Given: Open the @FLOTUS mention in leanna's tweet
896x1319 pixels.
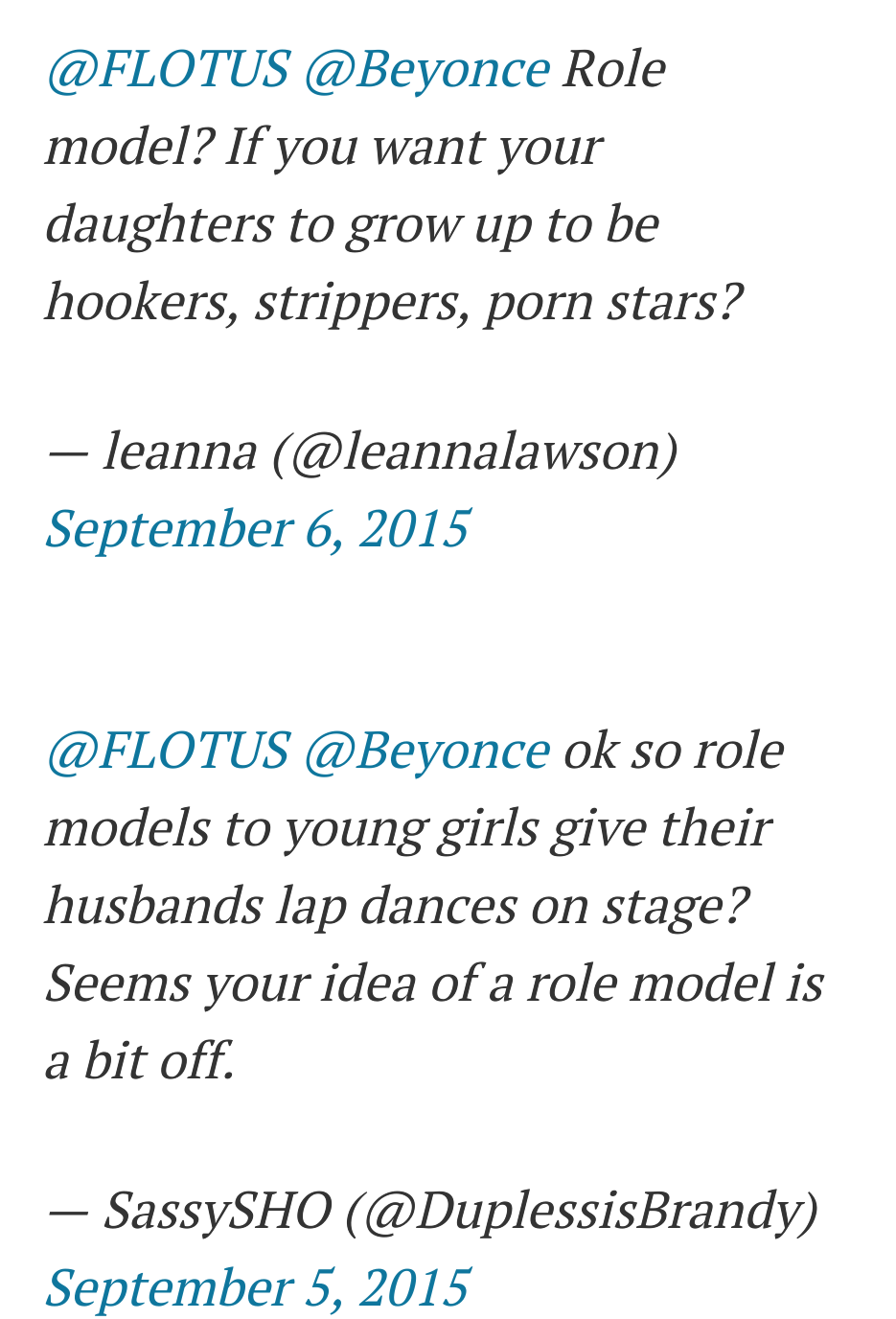Looking at the screenshot, I should pyautogui.click(x=168, y=70).
